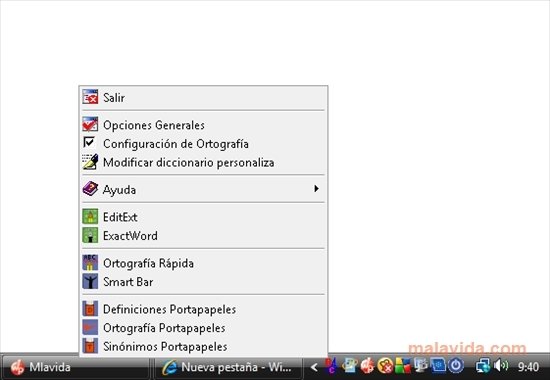Viewport: 550px width, 380px height.
Task: Click the orange tray icon with red X
Action: point(385,366)
